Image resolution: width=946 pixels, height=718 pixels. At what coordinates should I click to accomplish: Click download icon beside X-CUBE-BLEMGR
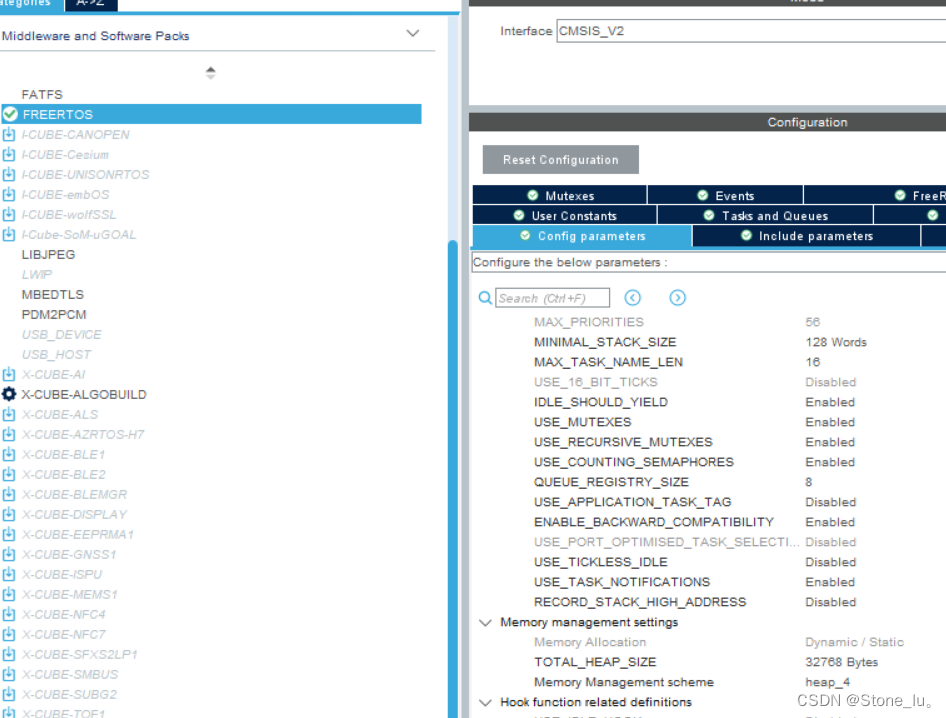click(x=8, y=494)
